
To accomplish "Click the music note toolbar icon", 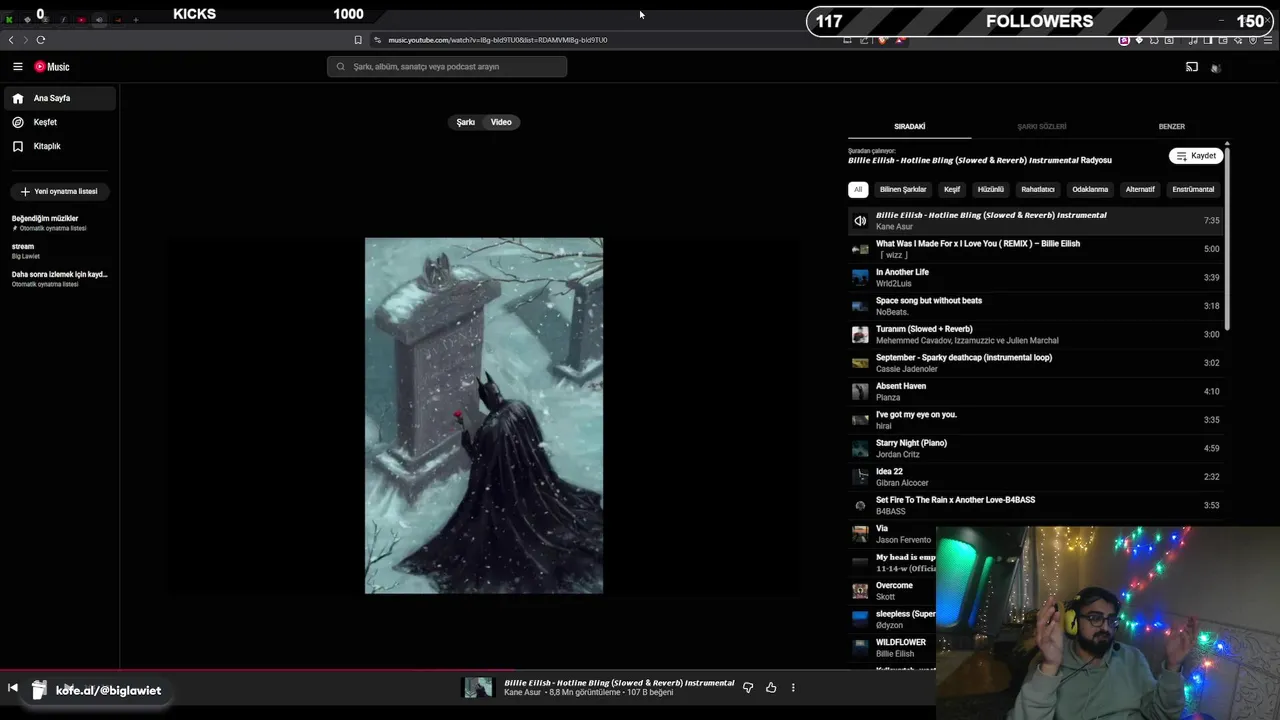I will click(1193, 40).
